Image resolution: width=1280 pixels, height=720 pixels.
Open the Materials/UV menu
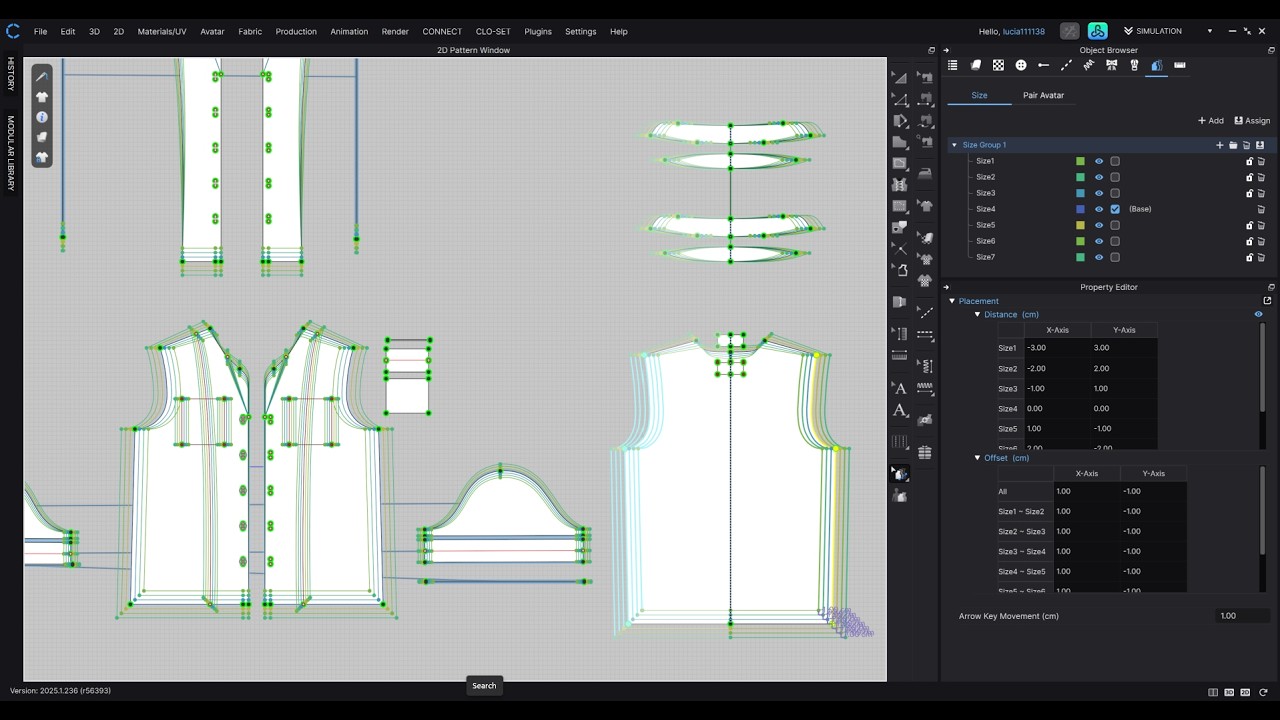162,31
